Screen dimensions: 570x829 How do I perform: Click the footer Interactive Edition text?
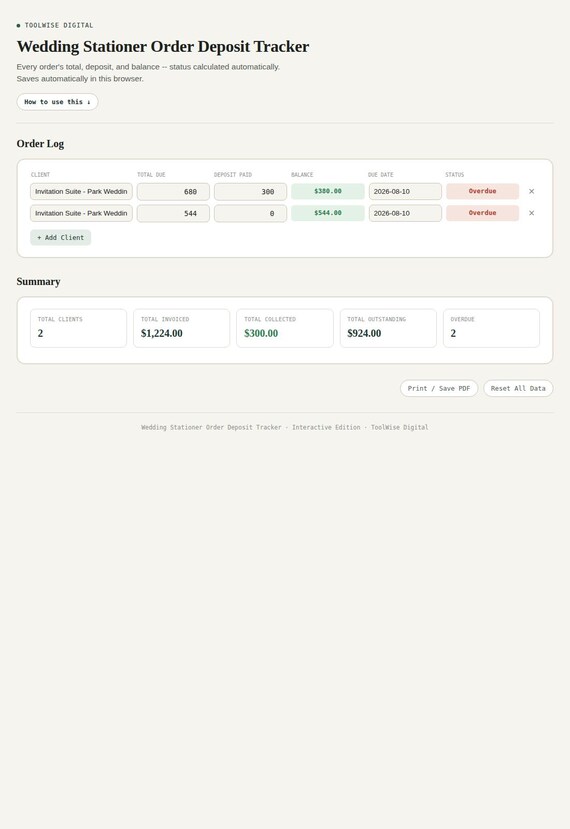tap(326, 427)
